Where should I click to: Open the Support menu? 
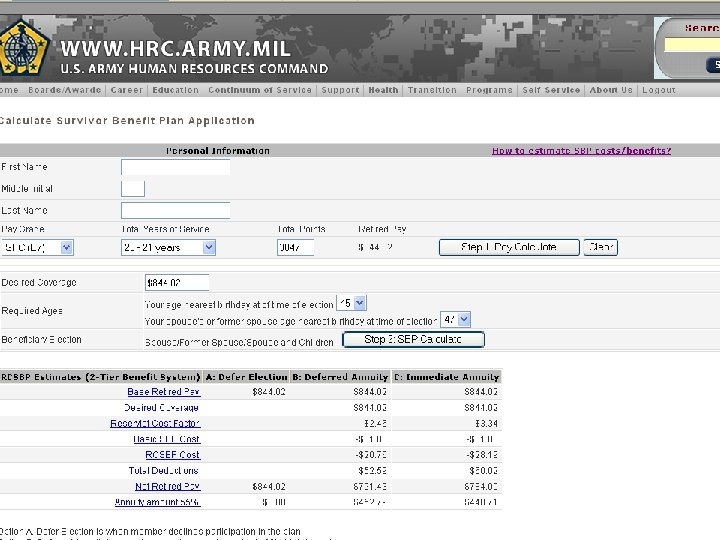coord(340,90)
